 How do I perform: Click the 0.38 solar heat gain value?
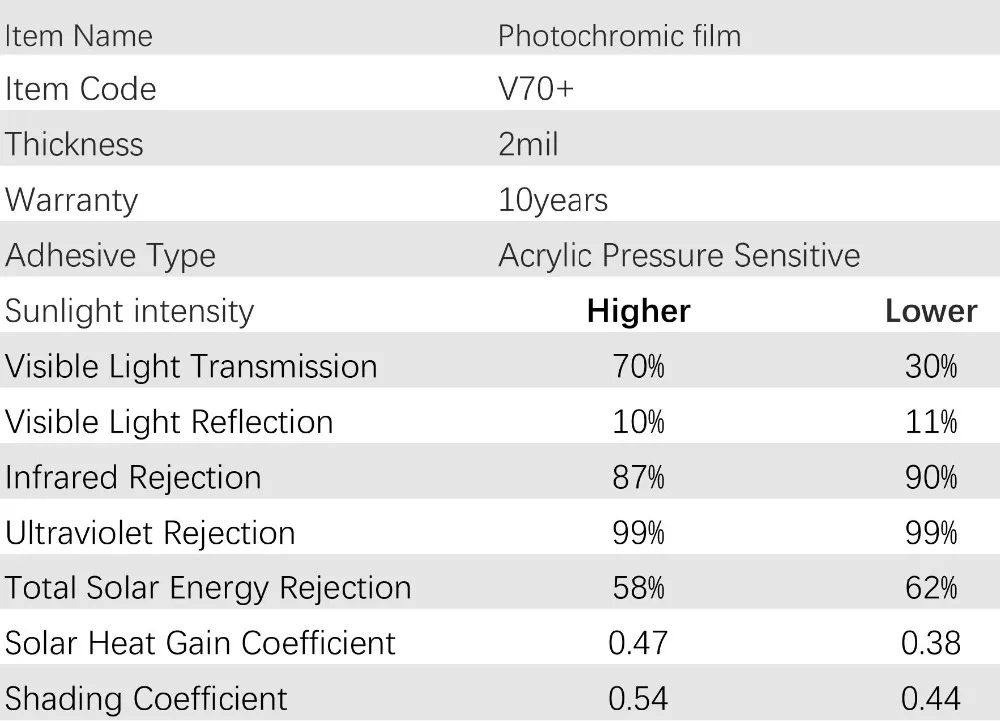click(x=931, y=643)
